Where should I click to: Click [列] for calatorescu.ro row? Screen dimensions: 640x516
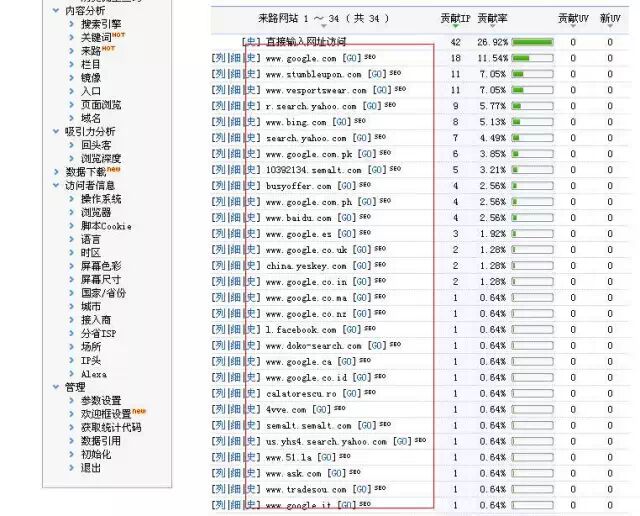point(219,393)
